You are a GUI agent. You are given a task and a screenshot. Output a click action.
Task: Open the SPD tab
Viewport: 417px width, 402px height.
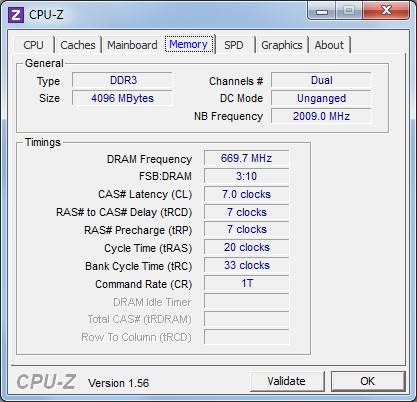click(234, 45)
